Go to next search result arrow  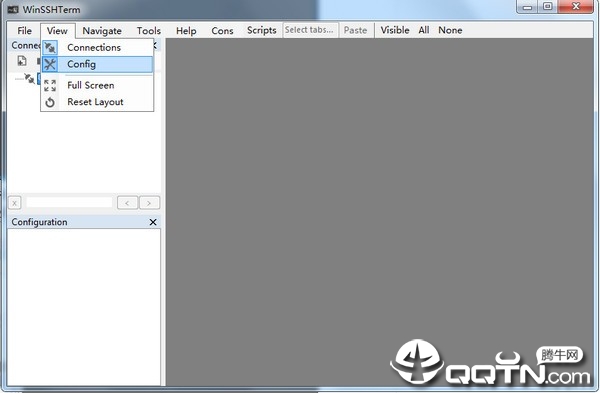(149, 203)
